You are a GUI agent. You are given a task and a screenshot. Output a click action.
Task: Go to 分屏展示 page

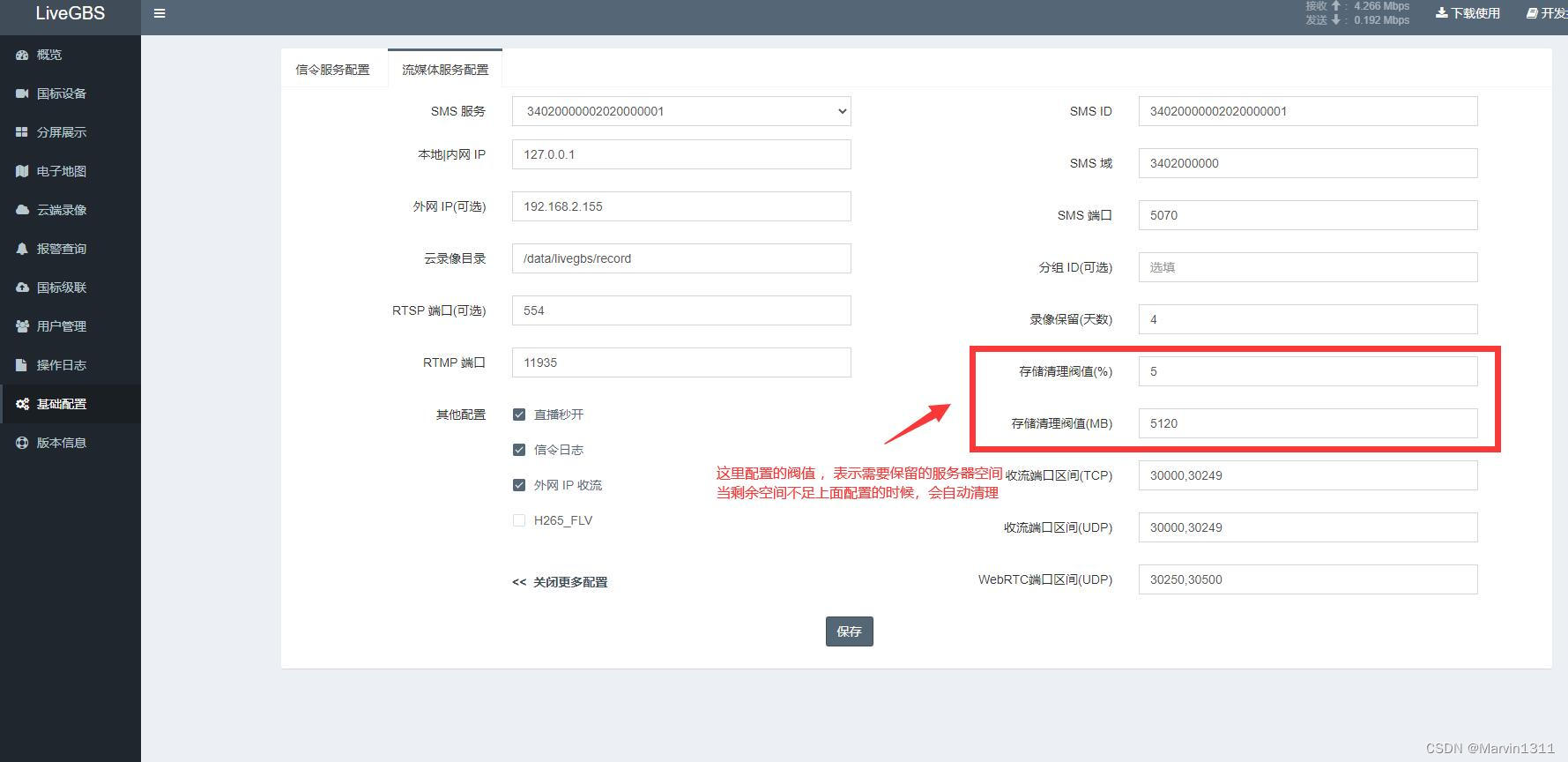71,132
